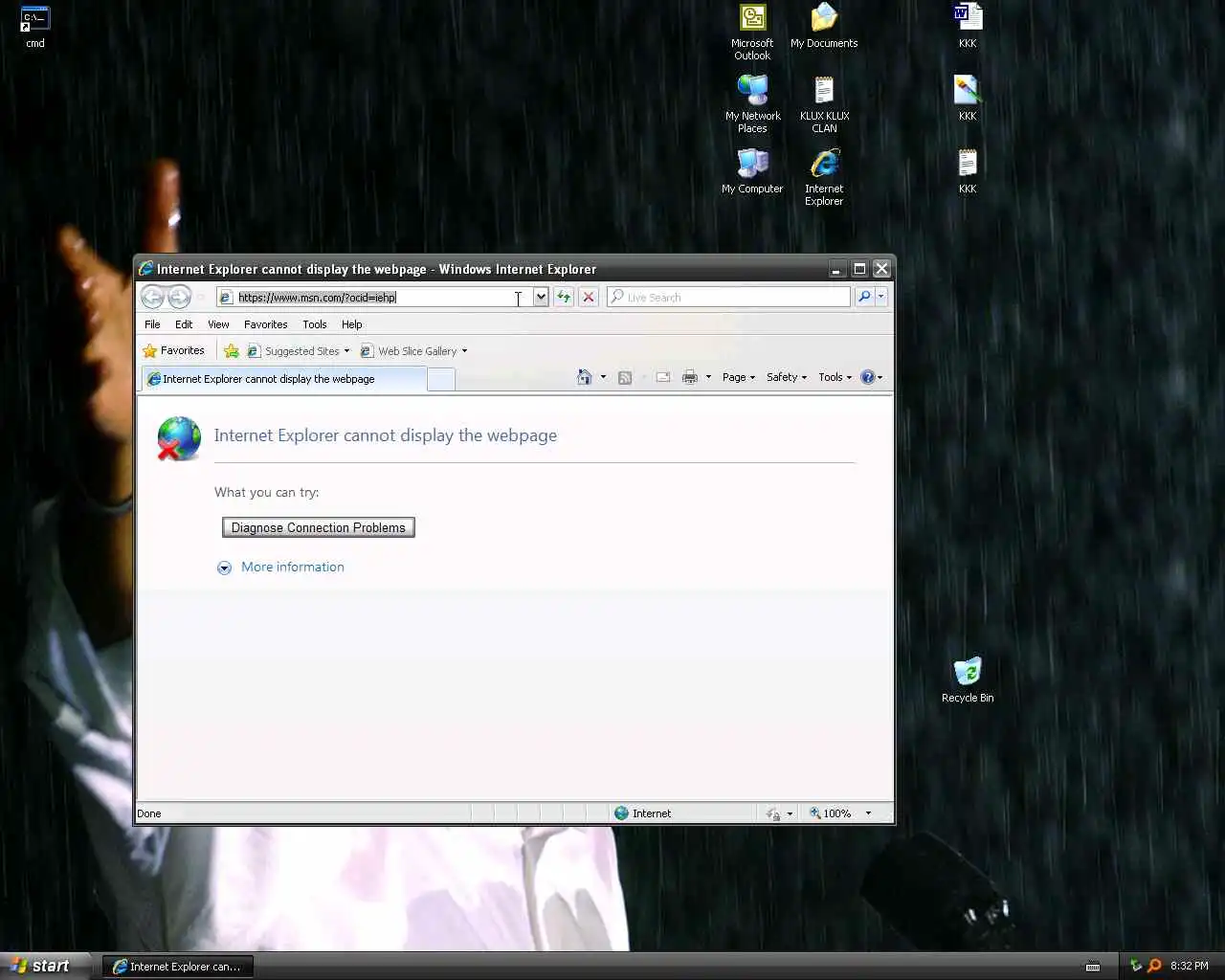Click the start button
Viewport: 1225px width, 980px height.
45,966
